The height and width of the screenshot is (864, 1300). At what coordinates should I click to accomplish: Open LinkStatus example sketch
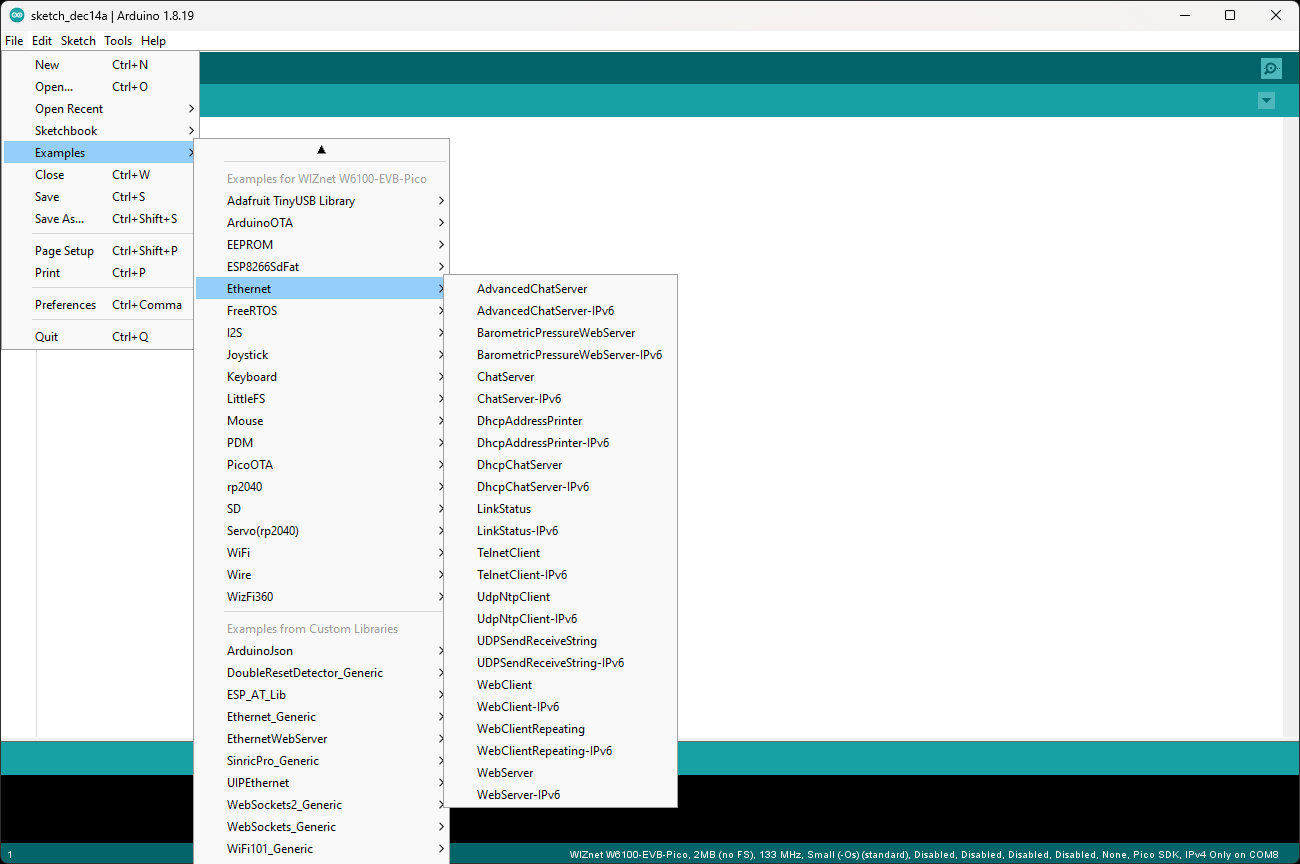pos(561,509)
